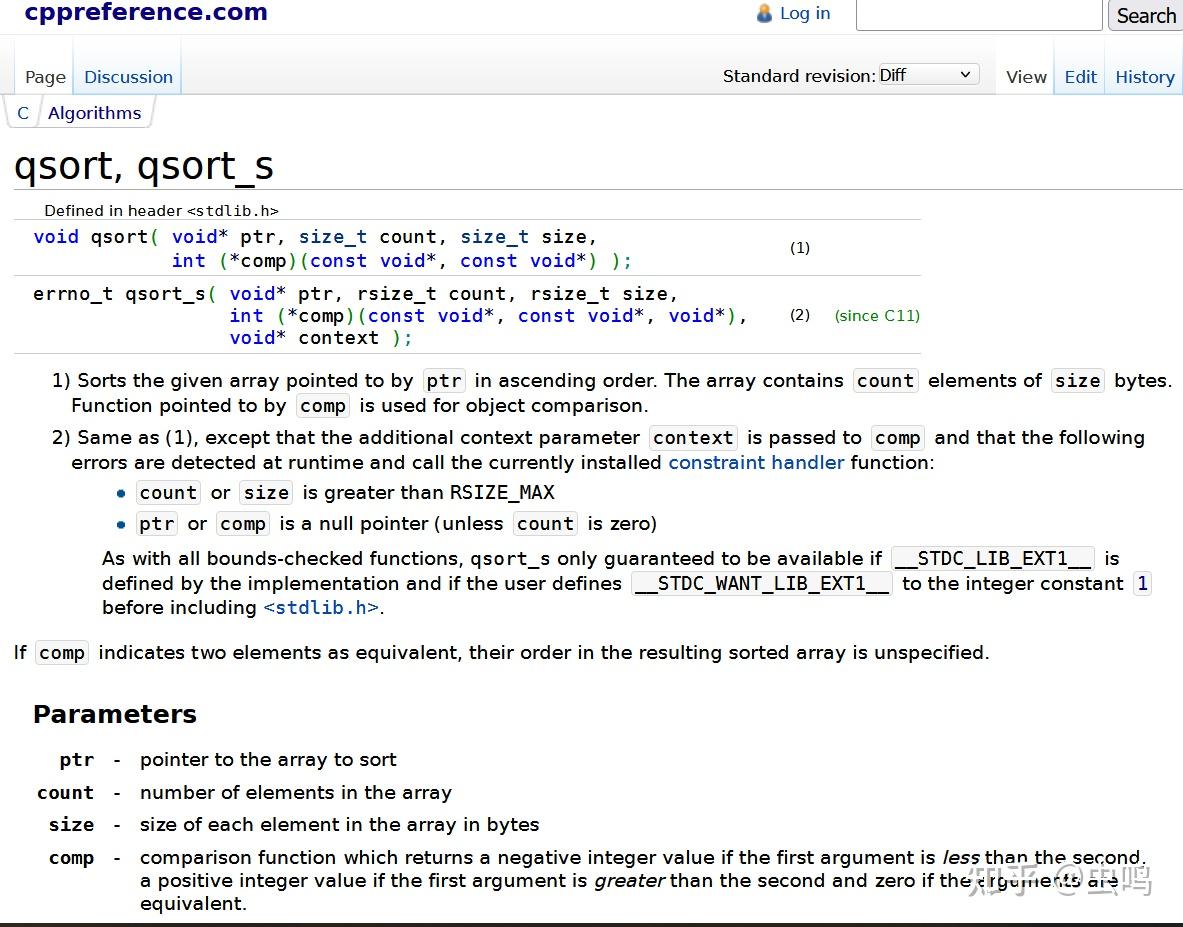Click the (since C11) version marker

(x=877, y=315)
